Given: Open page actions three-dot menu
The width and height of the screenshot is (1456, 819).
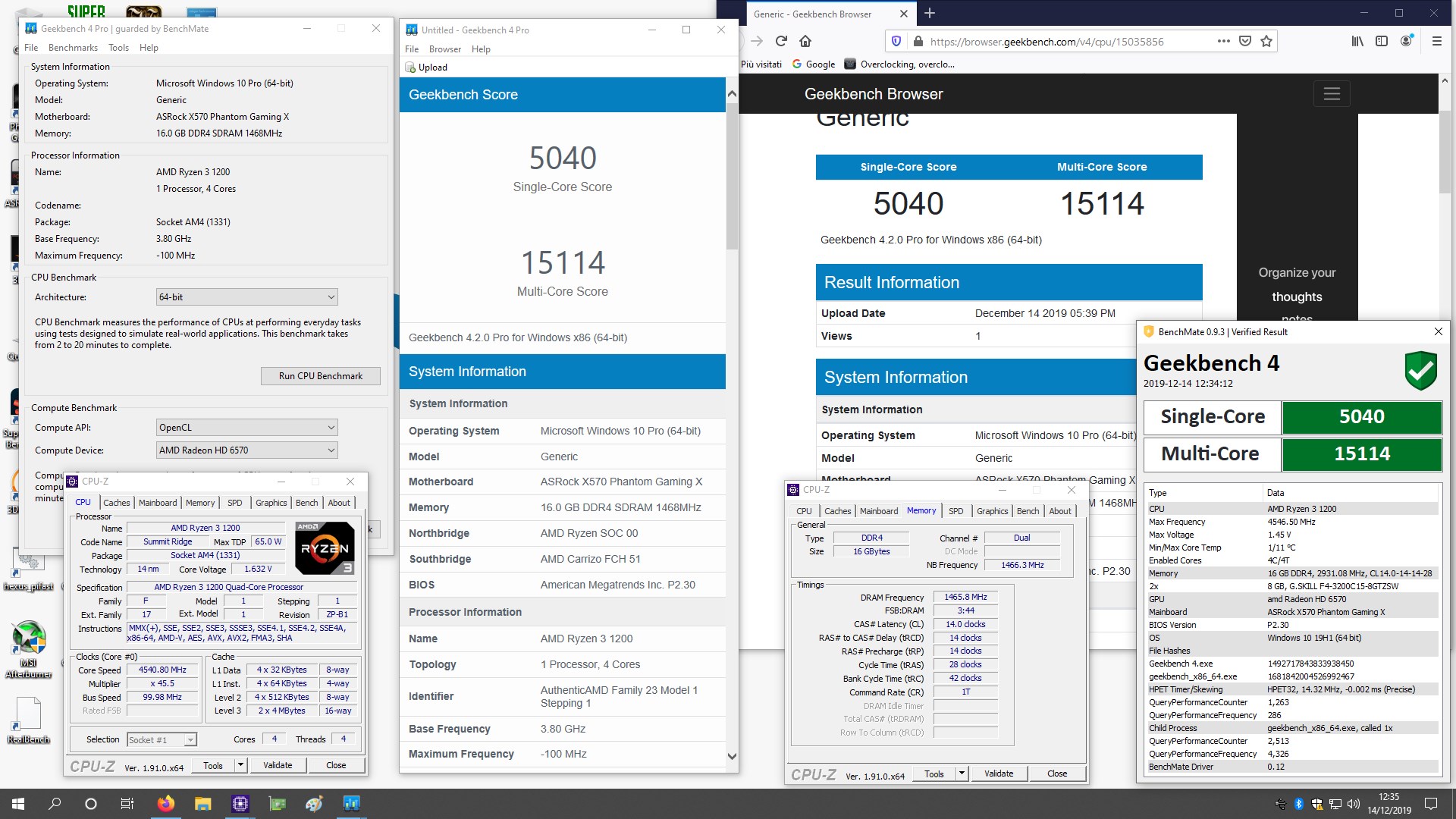Looking at the screenshot, I should click(1223, 41).
